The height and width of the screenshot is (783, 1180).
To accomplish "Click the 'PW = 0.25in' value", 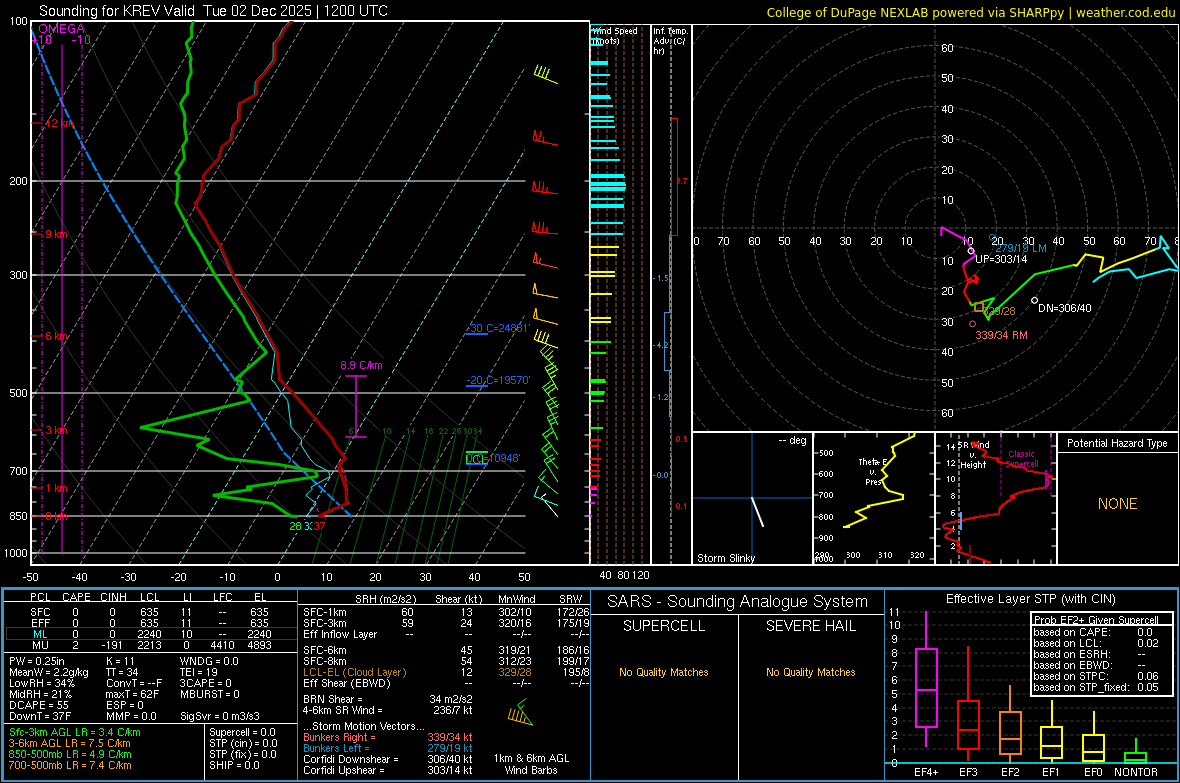I will 37,661.
